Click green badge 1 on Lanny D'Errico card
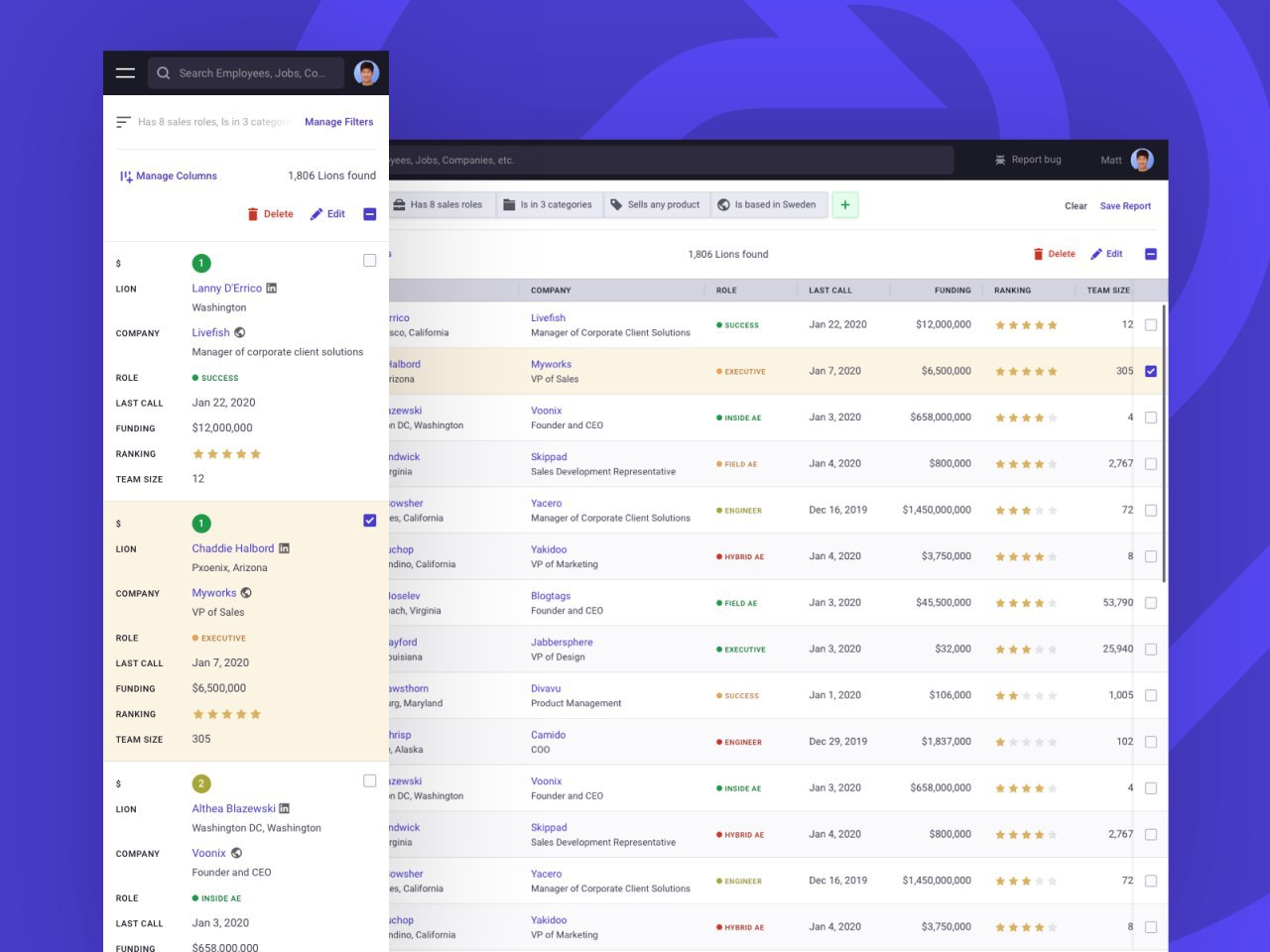Image resolution: width=1270 pixels, height=952 pixels. [201, 263]
